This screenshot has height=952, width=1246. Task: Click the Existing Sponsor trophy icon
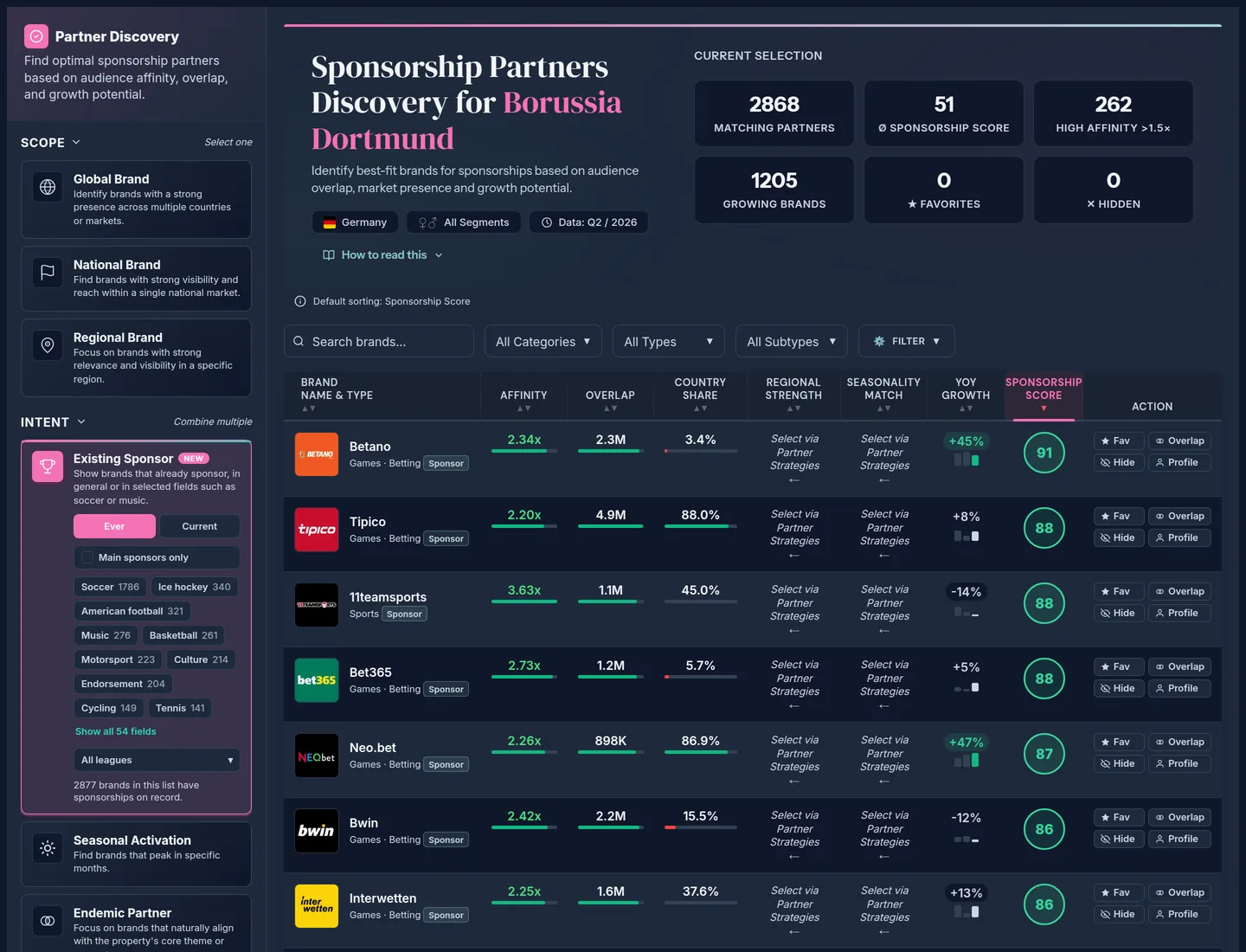48,466
